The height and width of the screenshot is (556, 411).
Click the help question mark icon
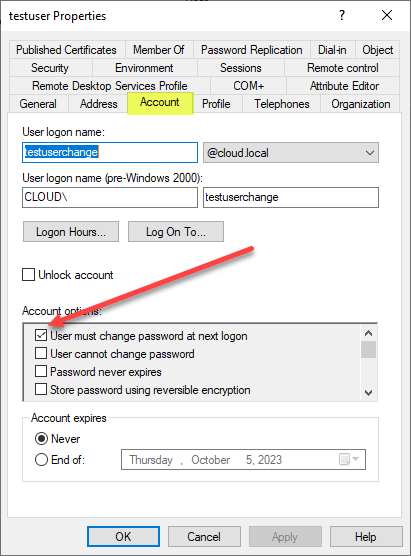(x=341, y=15)
